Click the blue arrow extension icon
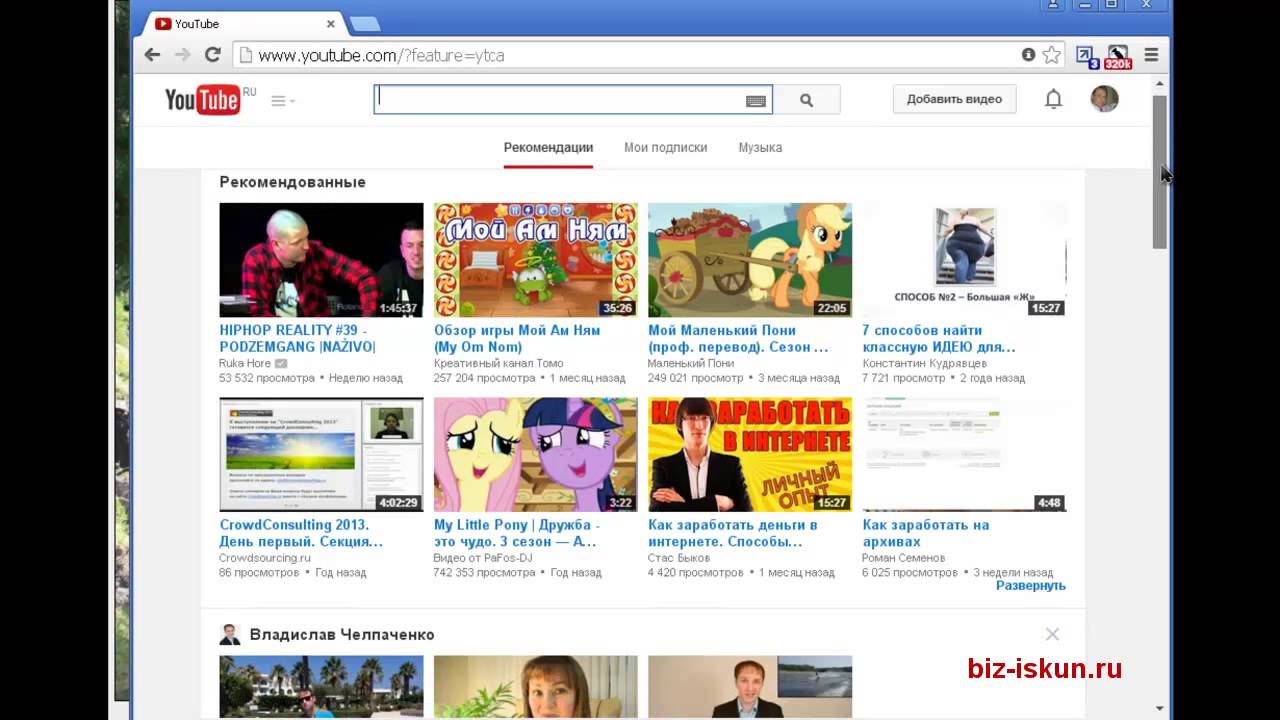Image resolution: width=1280 pixels, height=720 pixels. [1086, 56]
